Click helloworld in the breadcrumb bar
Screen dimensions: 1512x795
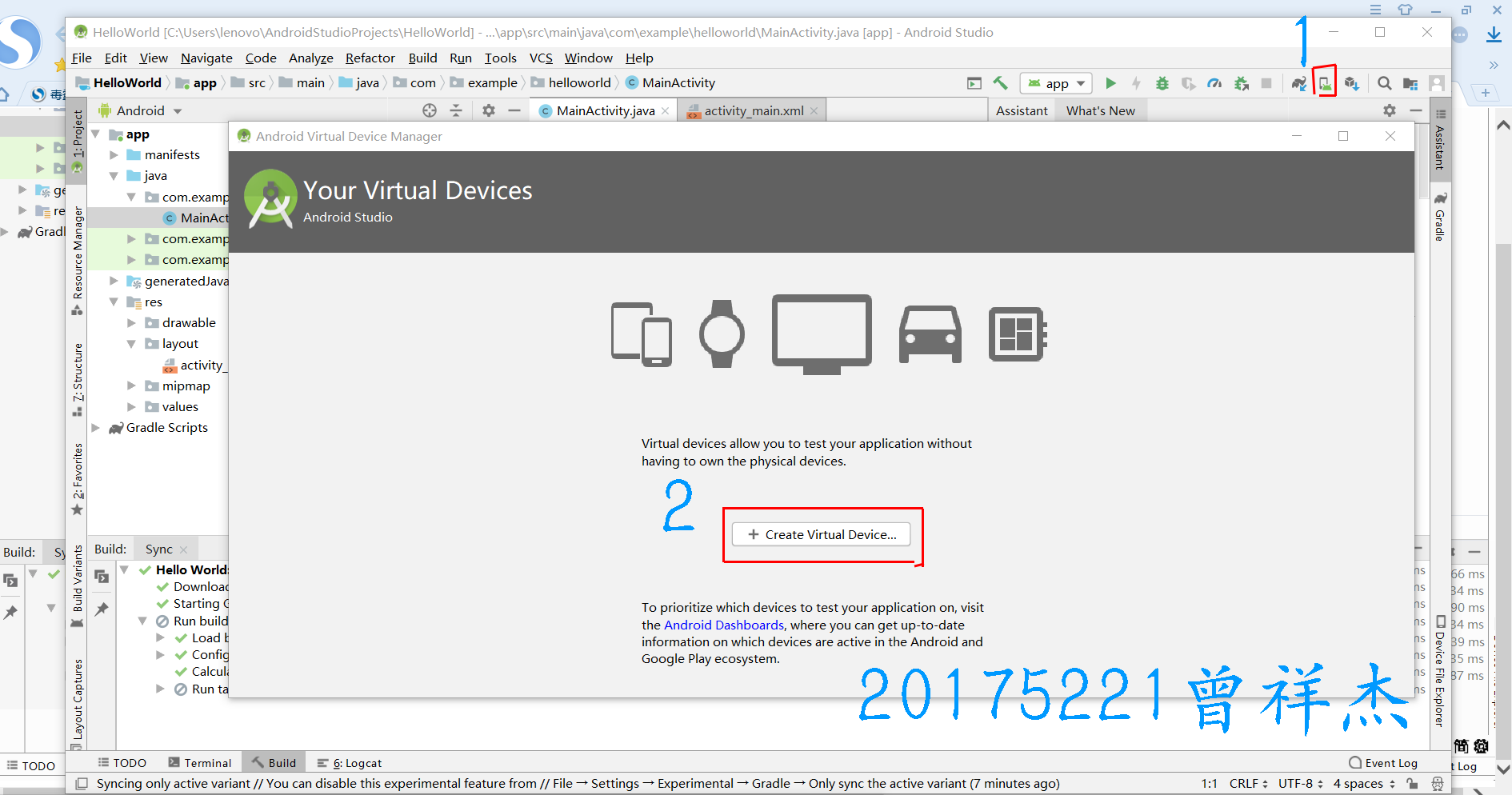click(579, 83)
